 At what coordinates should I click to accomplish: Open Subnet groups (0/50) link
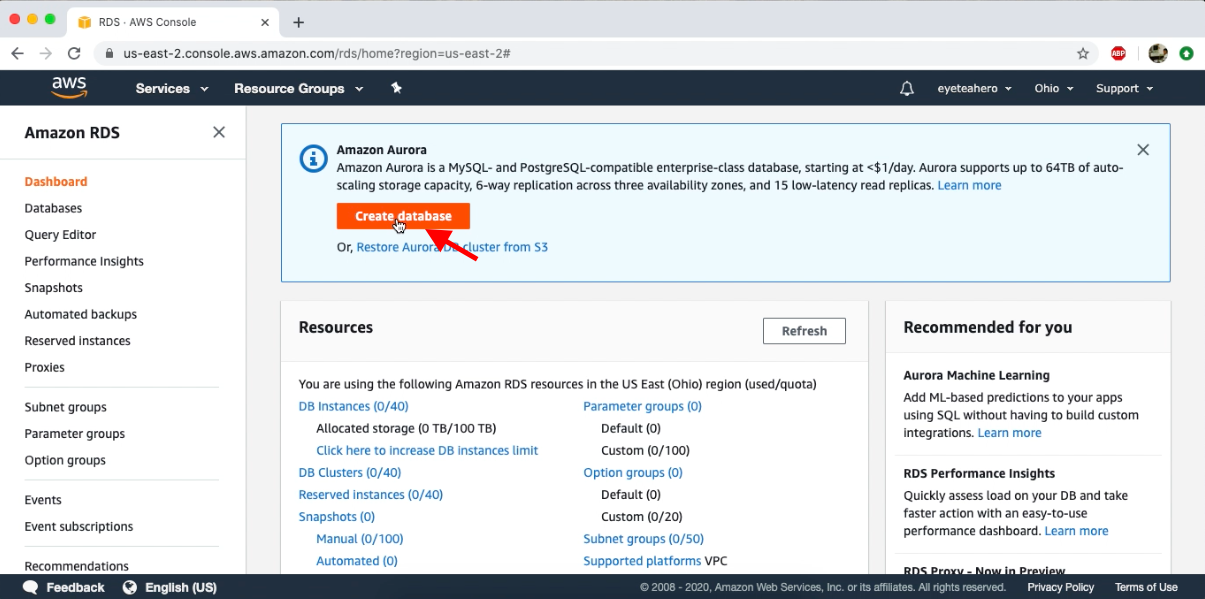tap(643, 539)
